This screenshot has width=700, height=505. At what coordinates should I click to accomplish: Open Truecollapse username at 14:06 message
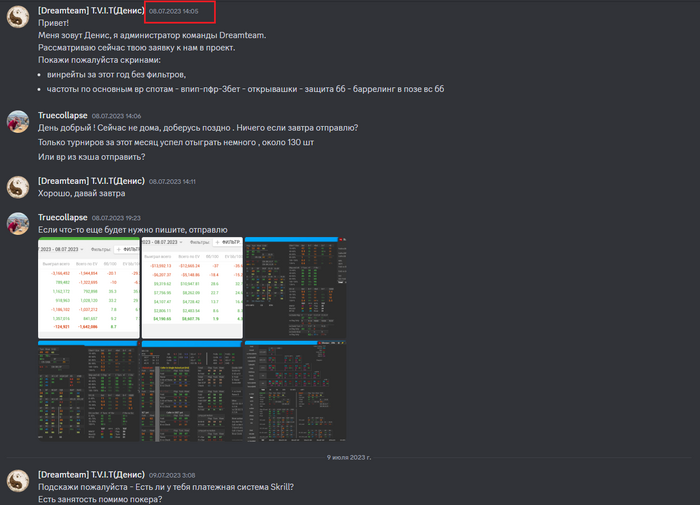(x=62, y=115)
